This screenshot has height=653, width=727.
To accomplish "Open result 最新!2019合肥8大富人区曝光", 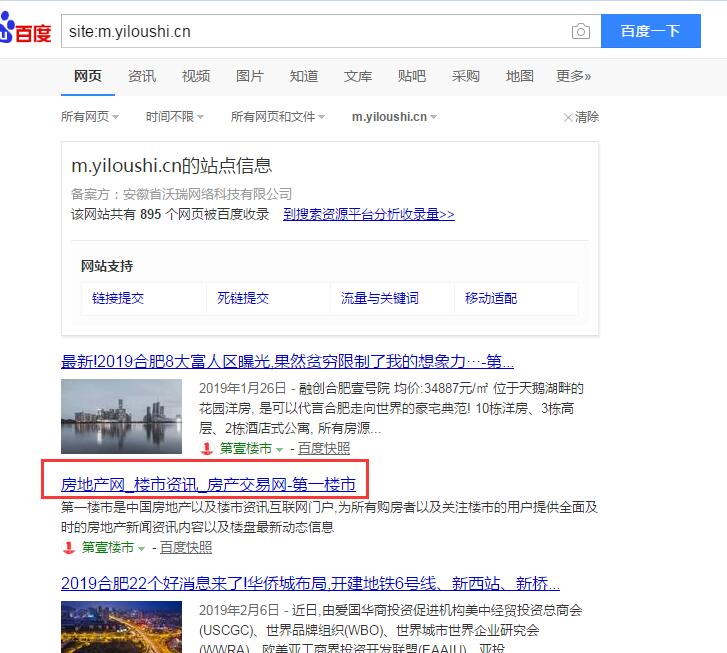I will coord(287,361).
